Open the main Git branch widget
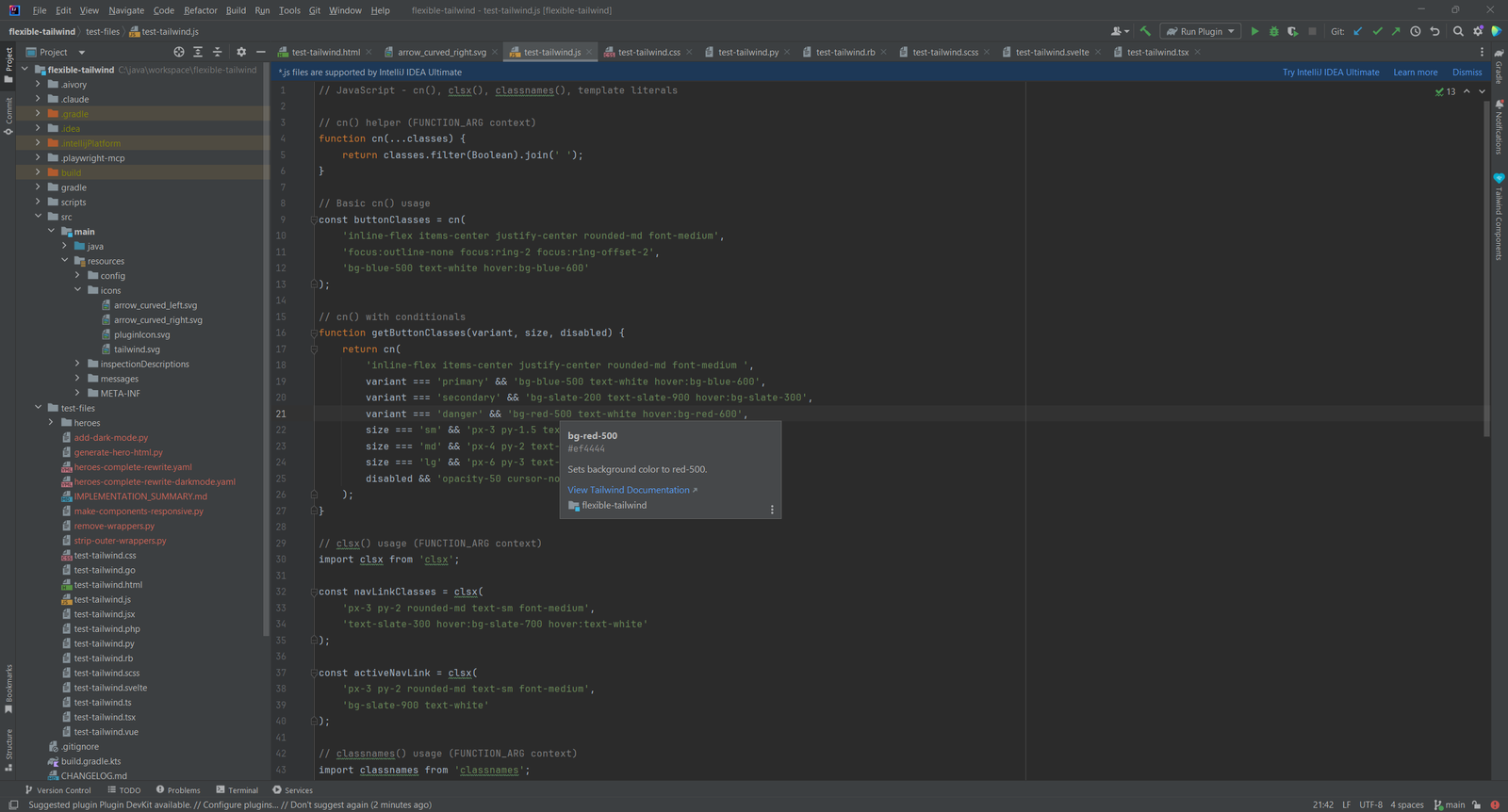The image size is (1508, 812). [1450, 804]
